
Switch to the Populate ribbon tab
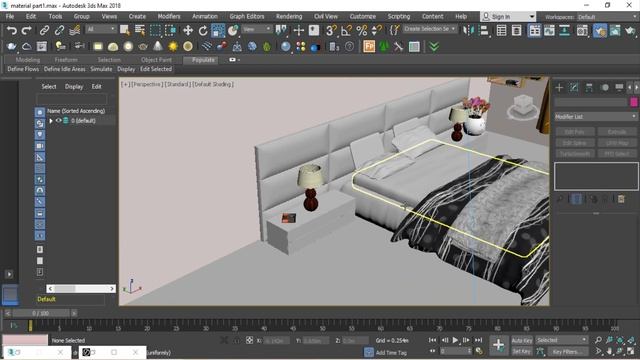(203, 60)
